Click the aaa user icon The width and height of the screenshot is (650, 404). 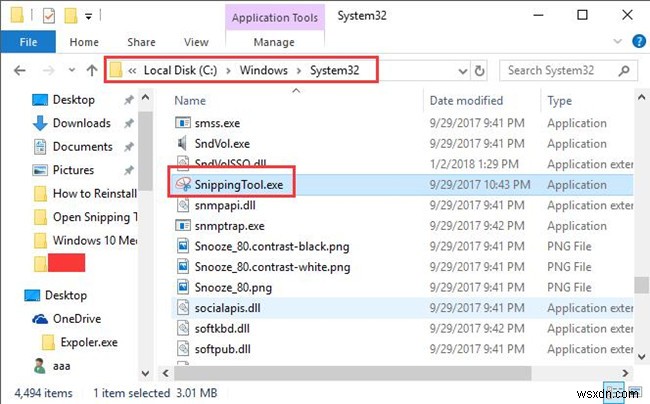(x=40, y=365)
